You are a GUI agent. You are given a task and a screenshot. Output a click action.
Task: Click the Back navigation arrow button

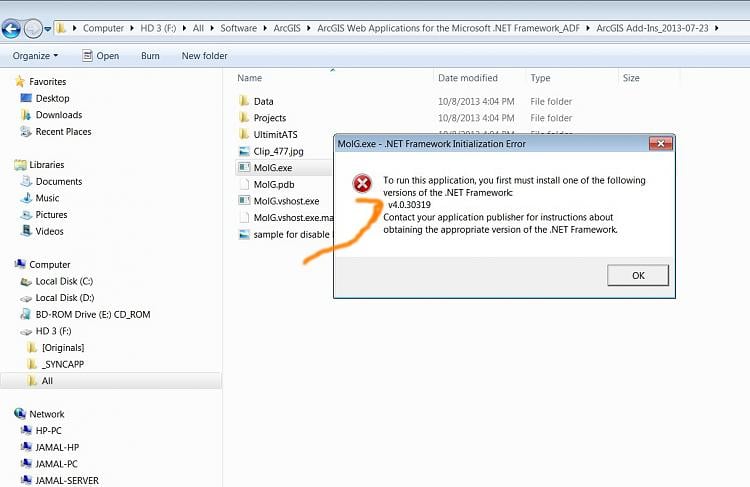11,29
